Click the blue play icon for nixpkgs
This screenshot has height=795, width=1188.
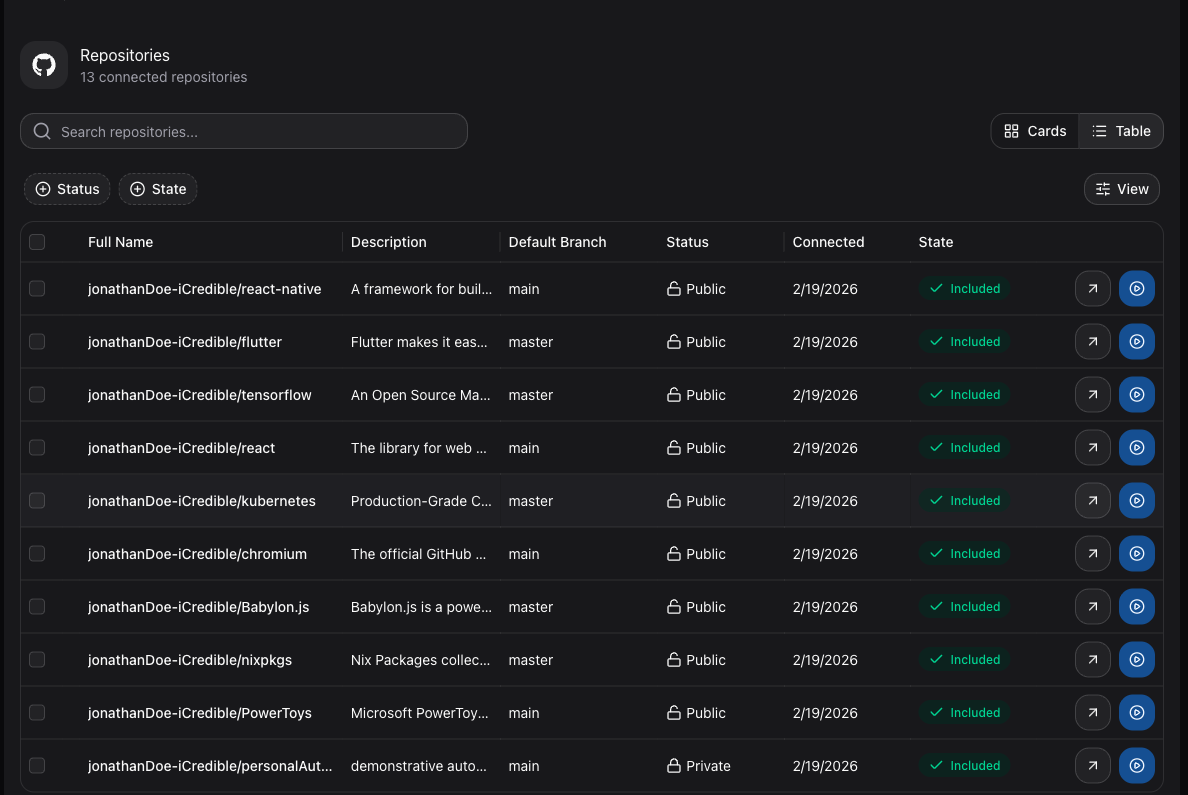tap(1137, 660)
